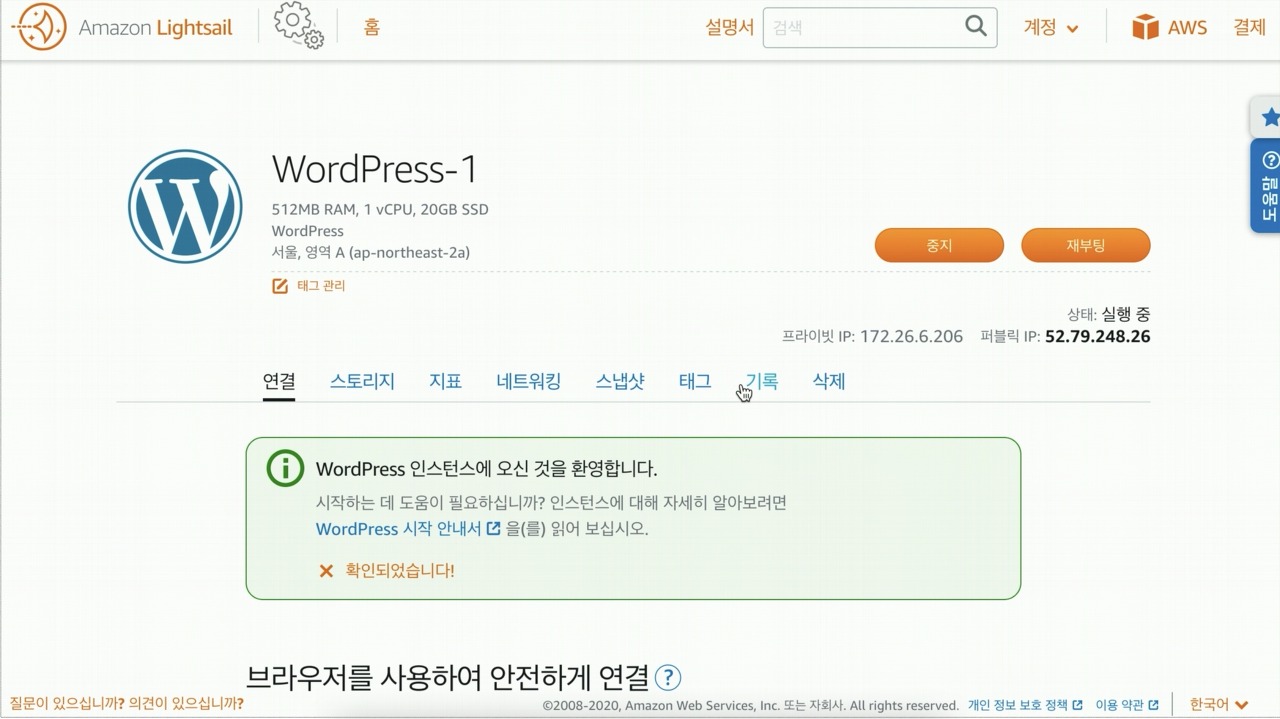Go to the 홈 link
The image size is (1280, 719).
tap(372, 27)
